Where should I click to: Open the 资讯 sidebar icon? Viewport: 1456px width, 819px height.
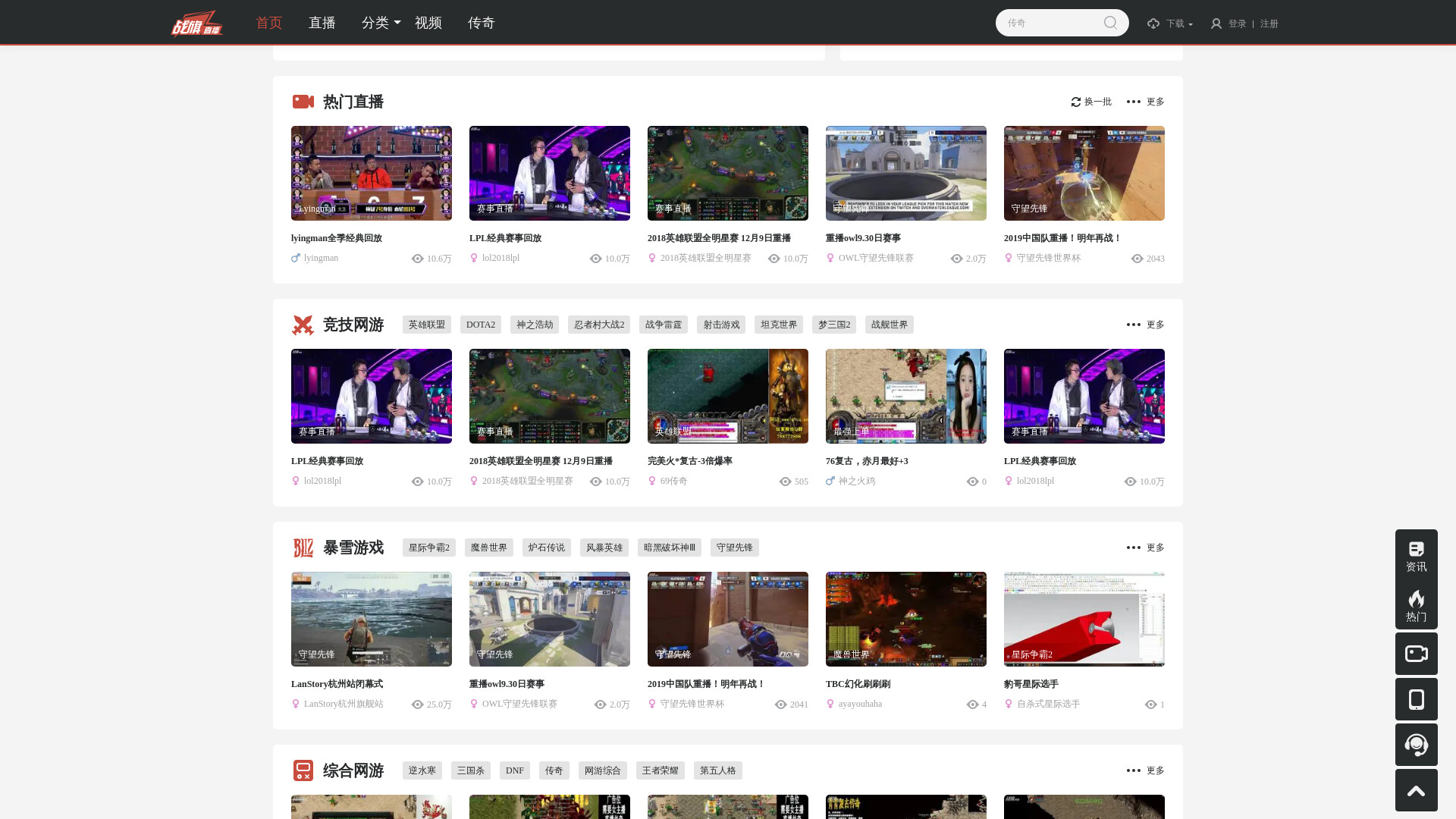coord(1417,548)
